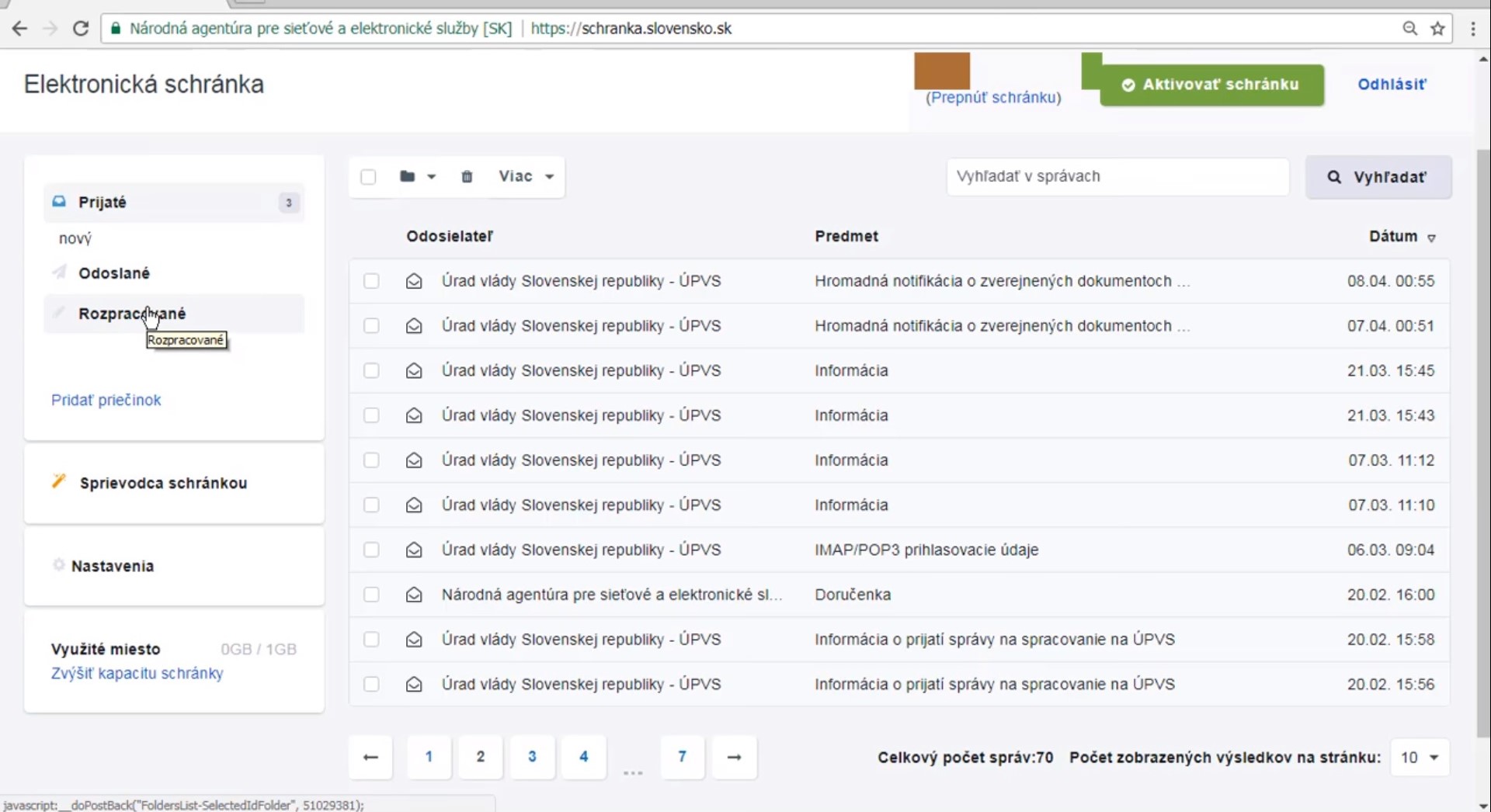Sort by the Dátum column arrow

click(1432, 238)
